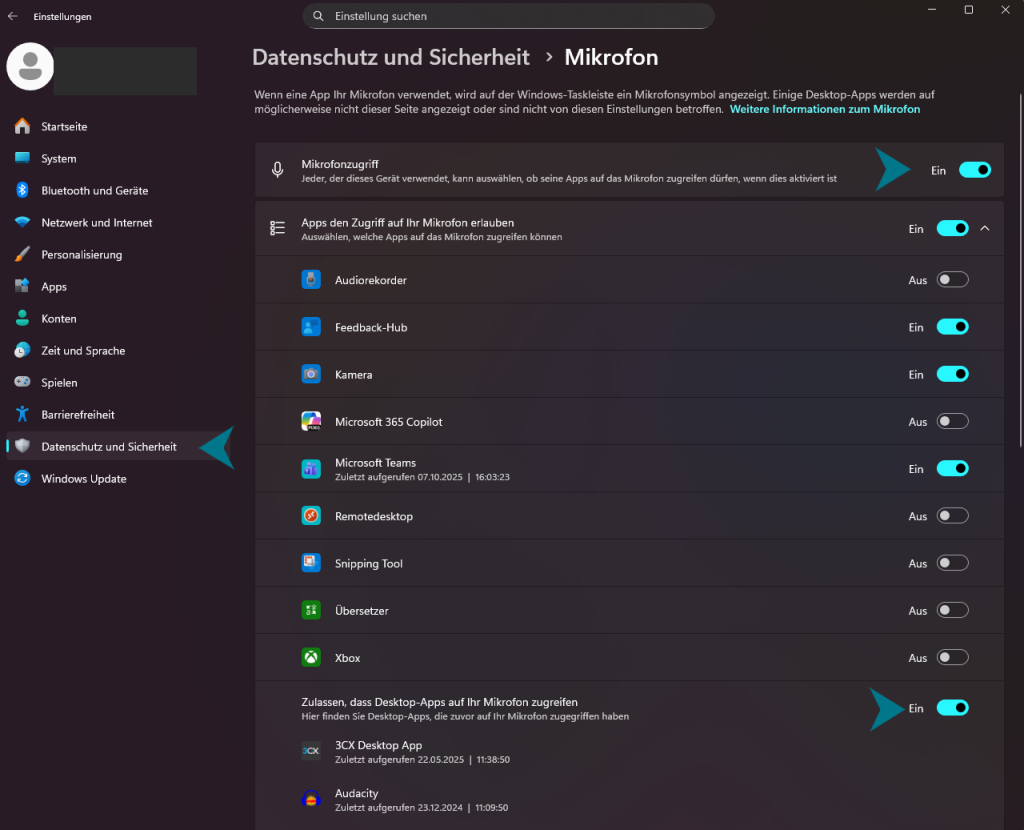
Task: Open the Audiorekorder app icon
Action: click(x=311, y=279)
